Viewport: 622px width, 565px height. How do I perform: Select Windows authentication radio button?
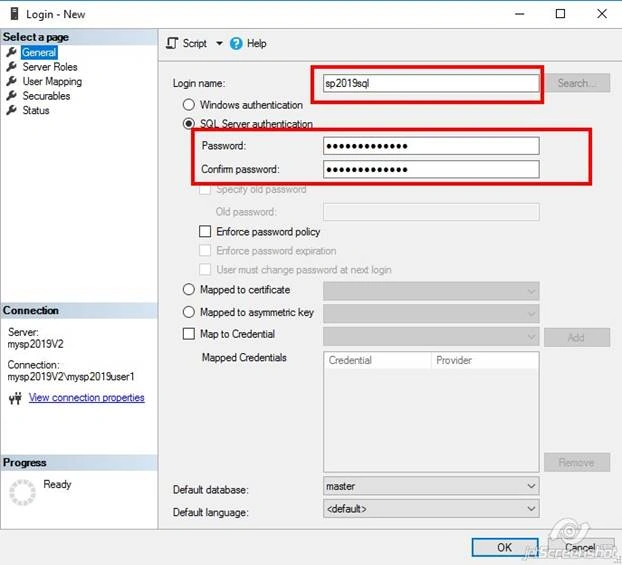point(189,105)
